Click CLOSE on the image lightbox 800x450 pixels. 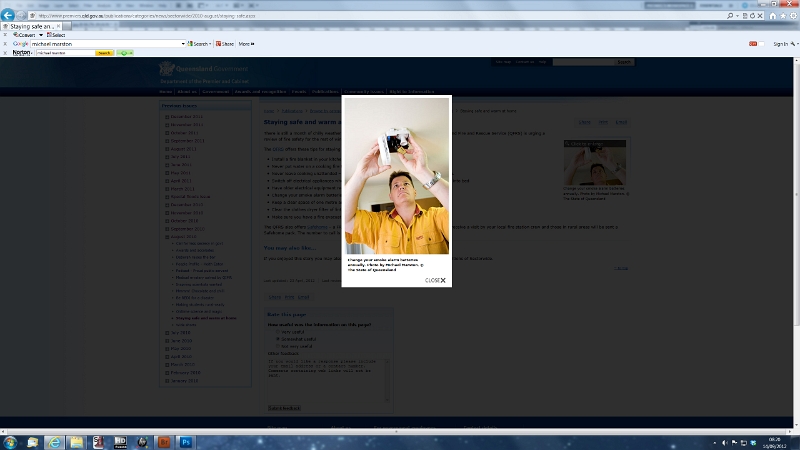pyautogui.click(x=435, y=280)
